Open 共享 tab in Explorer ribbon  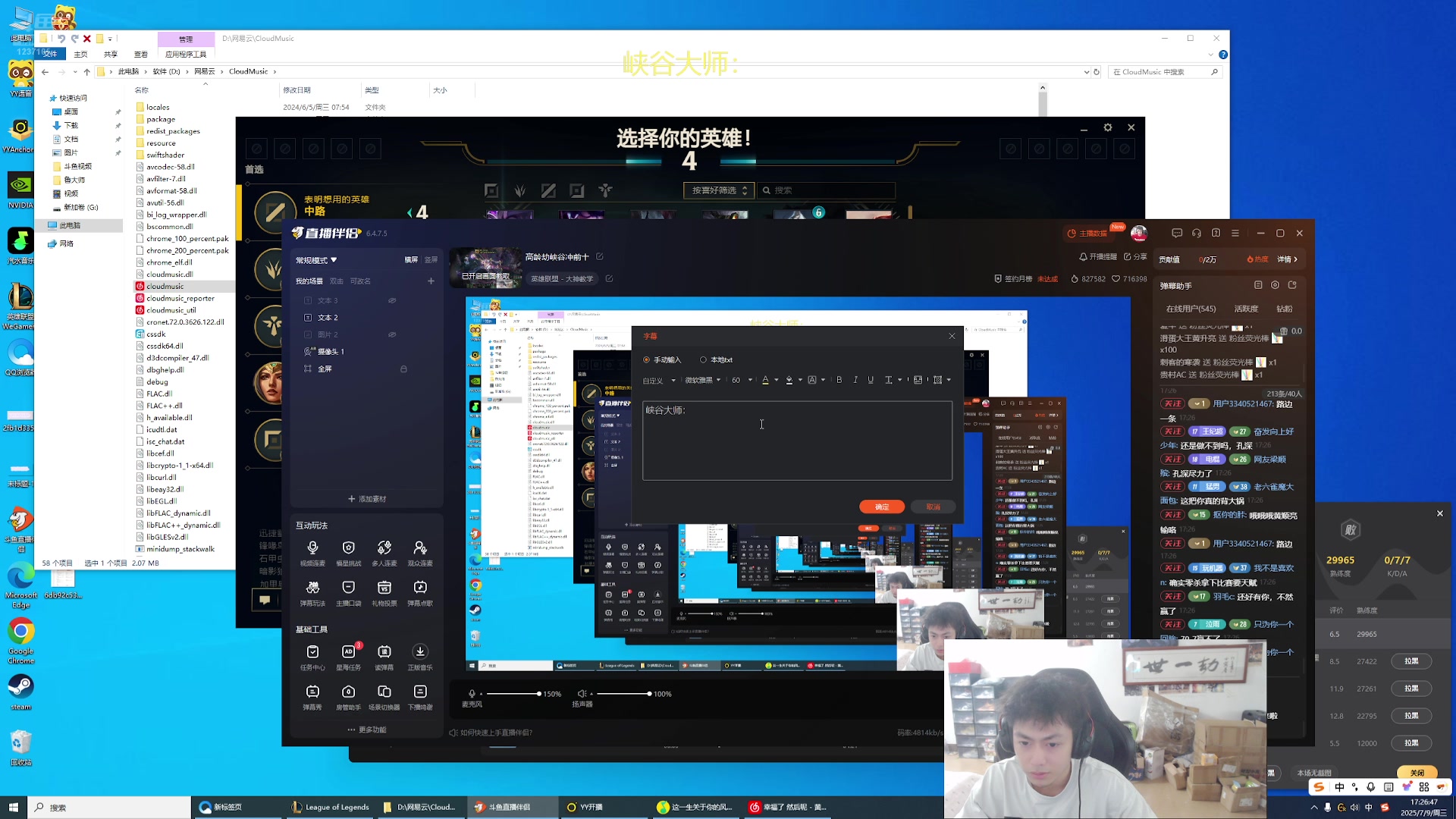point(111,54)
